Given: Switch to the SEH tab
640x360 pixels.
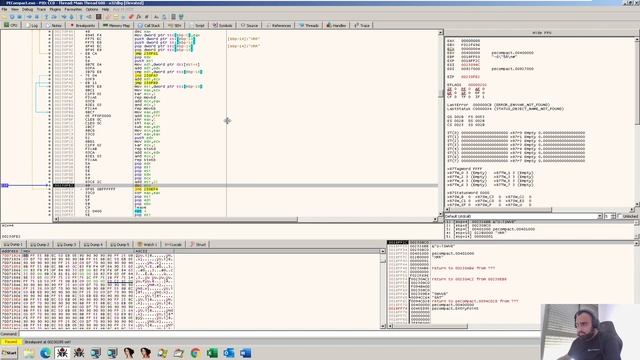Looking at the screenshot, I should click(x=175, y=25).
